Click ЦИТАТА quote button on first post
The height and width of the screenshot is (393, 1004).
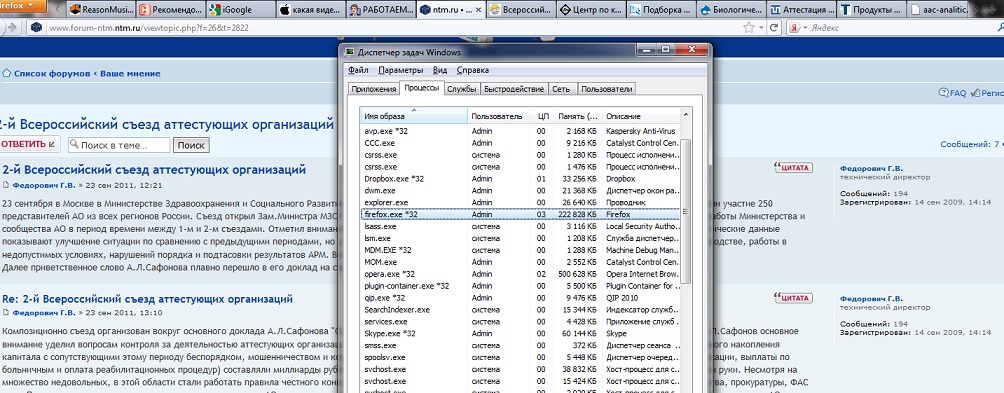click(x=793, y=168)
